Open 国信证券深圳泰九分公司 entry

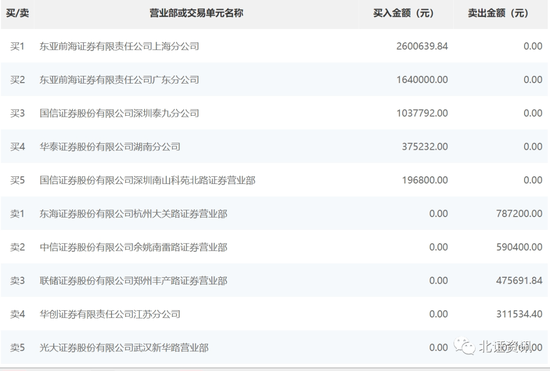(x=119, y=113)
